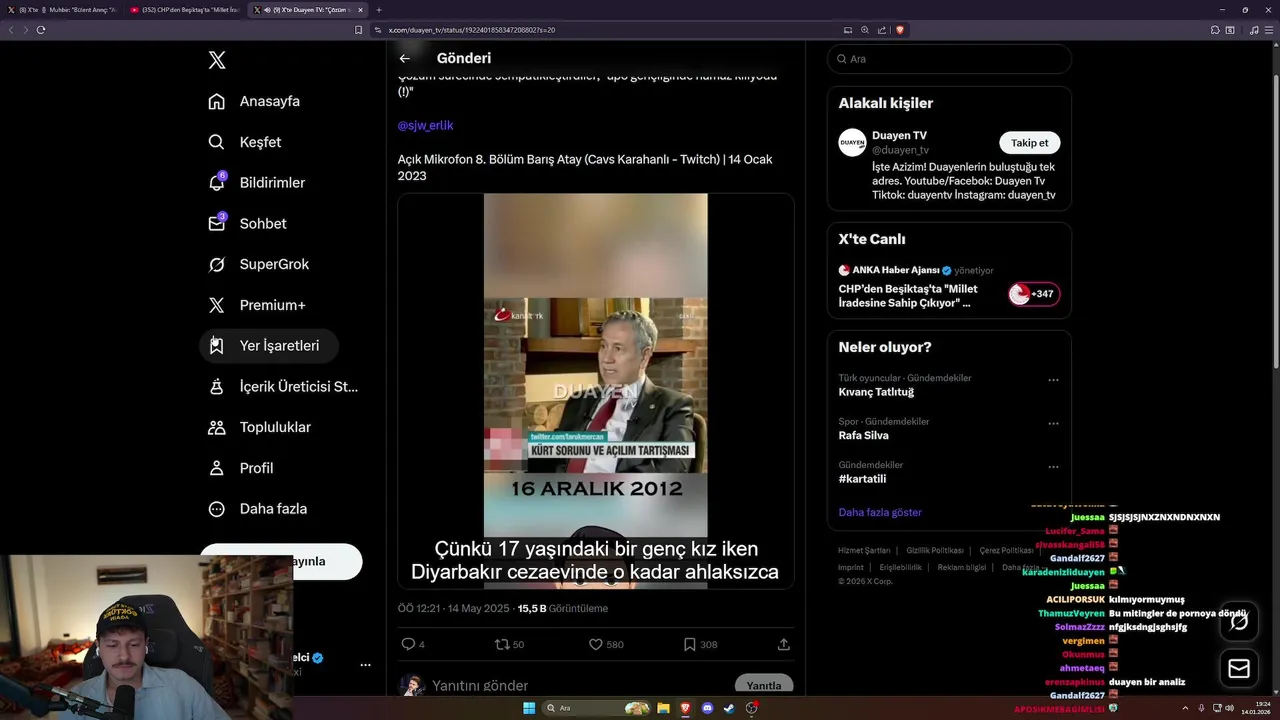This screenshot has height=720, width=1280.
Task: Open the @sjw_erlik mention link
Action: 426,125
